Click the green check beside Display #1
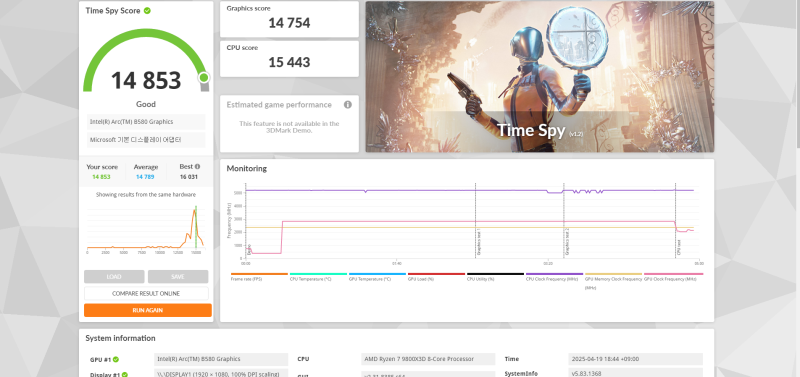Screen dimensions: 800x377 124,375
